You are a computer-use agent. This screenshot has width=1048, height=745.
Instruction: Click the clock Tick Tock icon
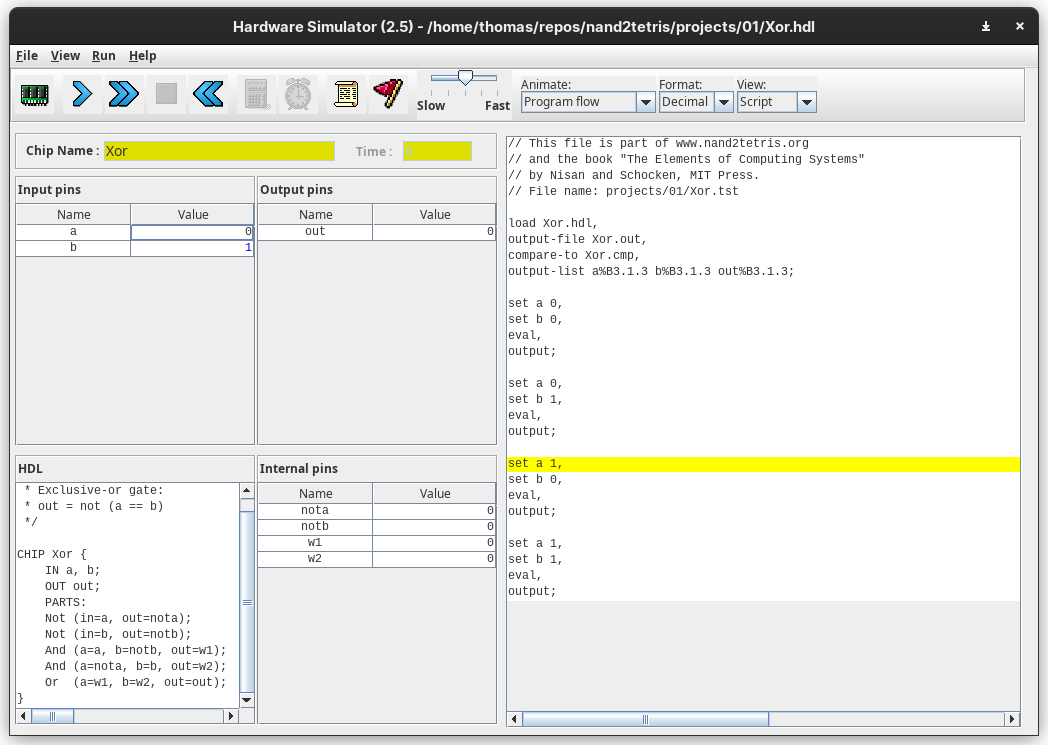[x=298, y=94]
